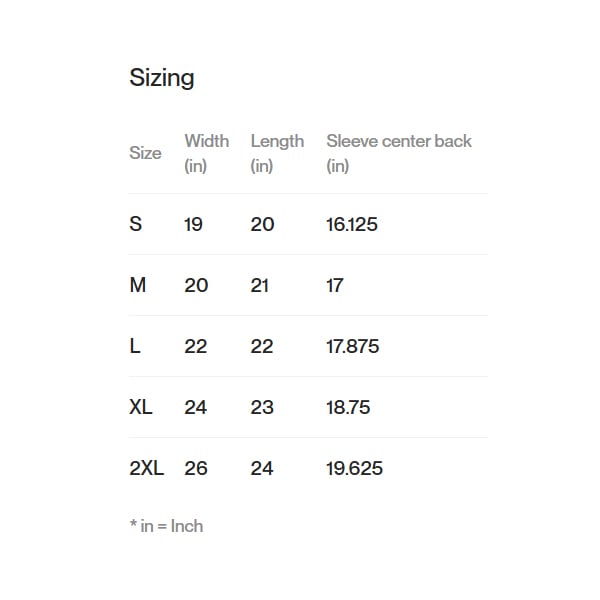Select sleeve value 17 in M row
Viewport: 600px width, 600px height.
335,285
